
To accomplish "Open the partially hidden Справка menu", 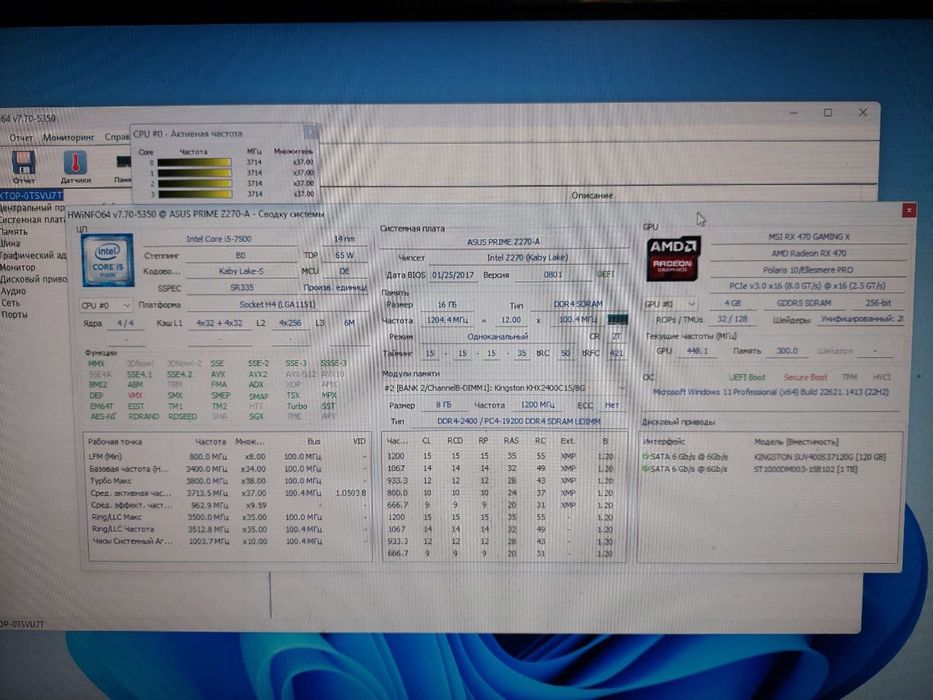I will 117,138.
